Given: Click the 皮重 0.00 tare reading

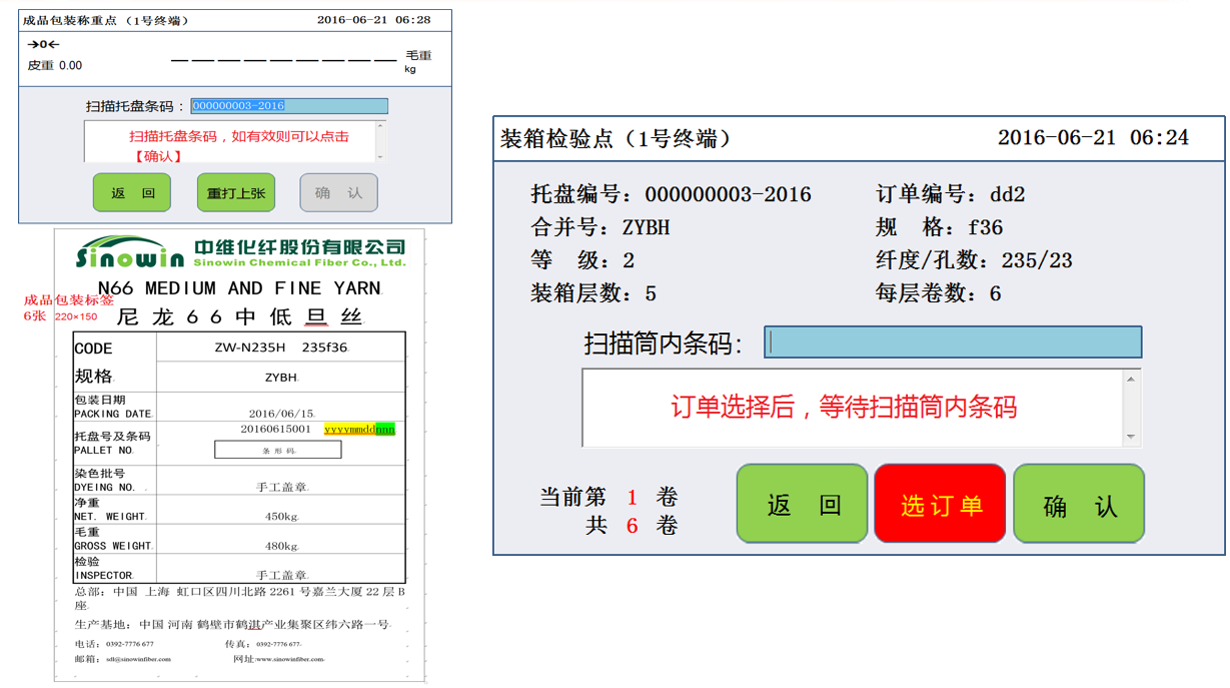Looking at the screenshot, I should pyautogui.click(x=55, y=66).
